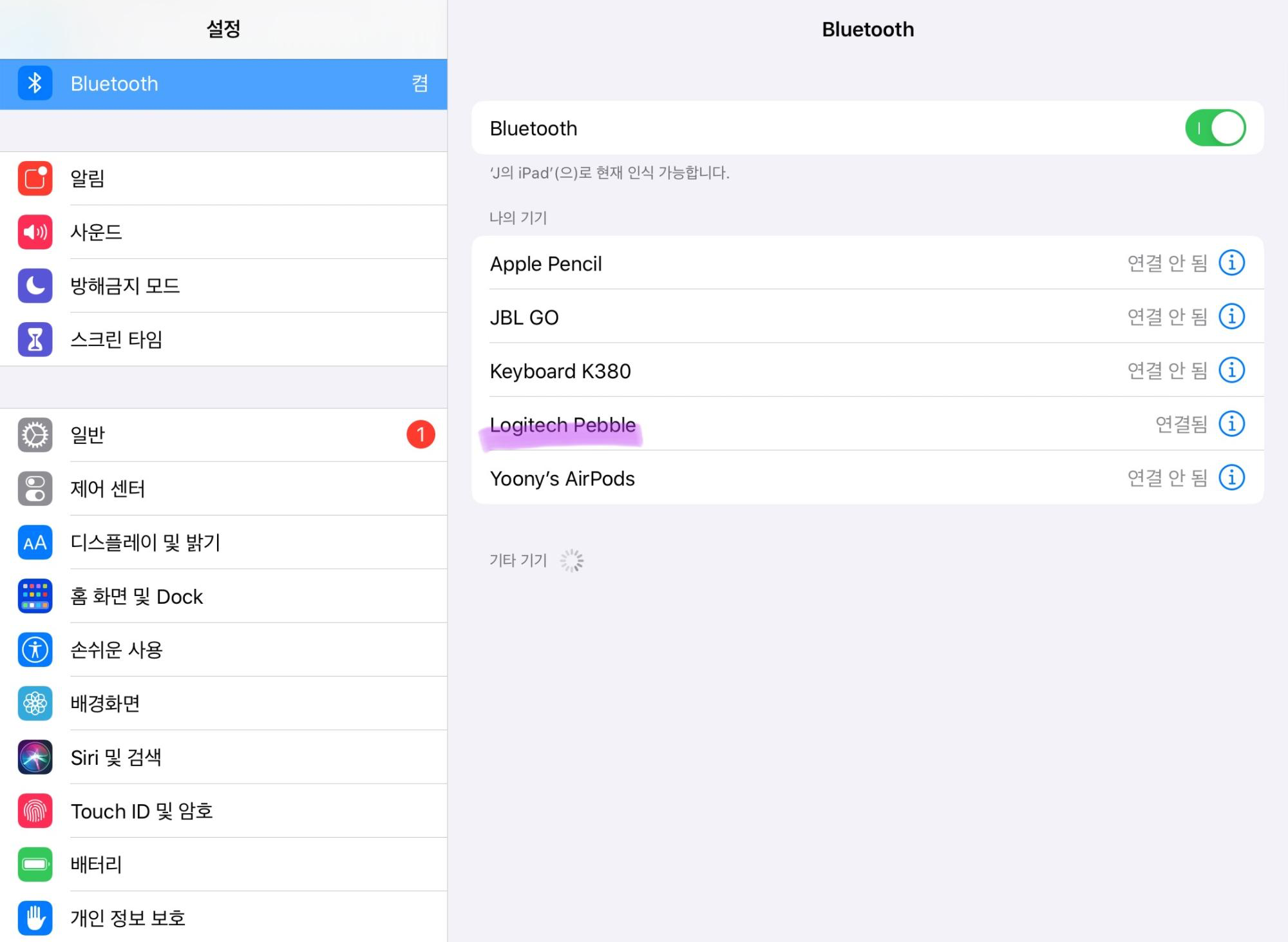Tap the green 배터리 battery icon
Screen dimensions: 1288x942
pyautogui.click(x=35, y=865)
